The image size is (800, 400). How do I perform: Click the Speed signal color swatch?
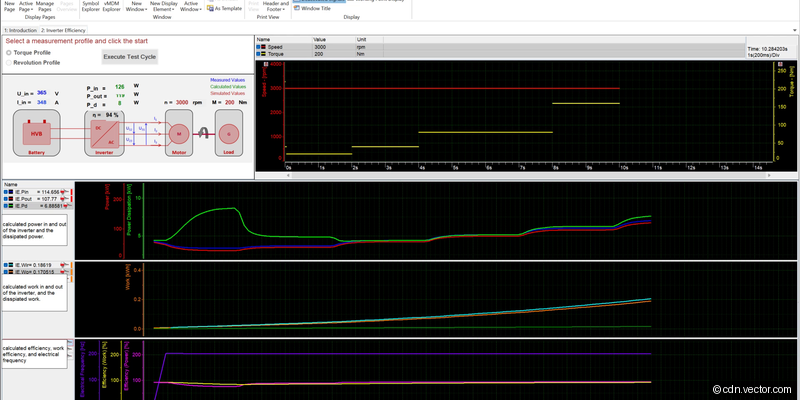click(263, 47)
